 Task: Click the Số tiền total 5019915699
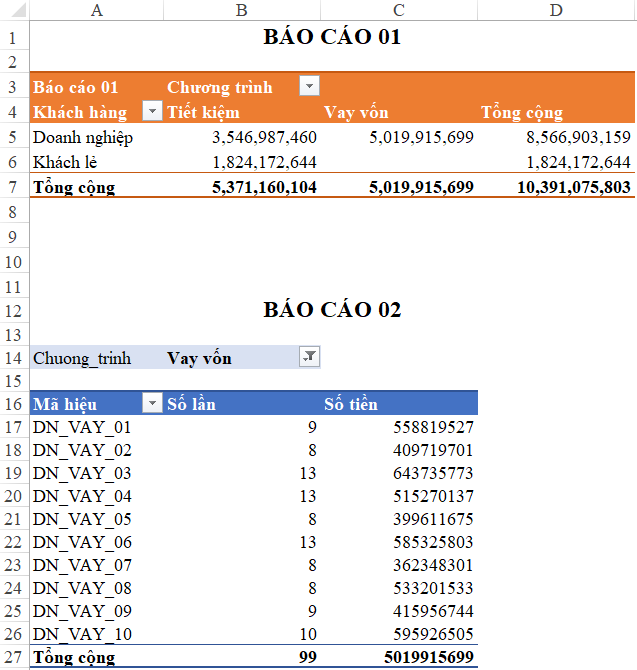pos(429,657)
